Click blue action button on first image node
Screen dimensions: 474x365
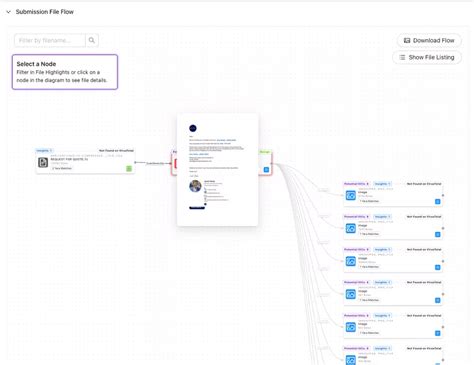[438, 202]
